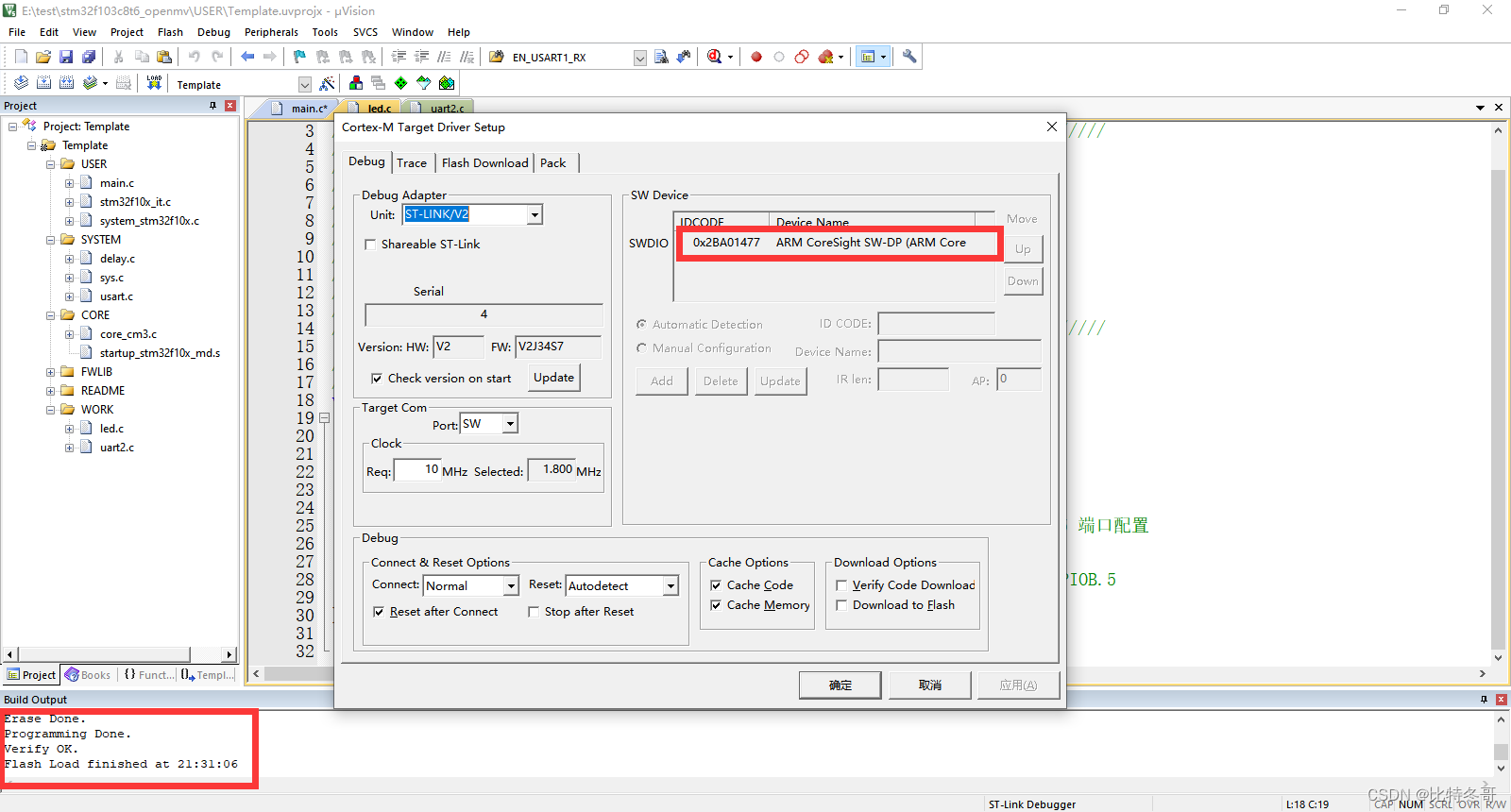
Task: Open Options for Target magic wand icon
Action: 327,83
